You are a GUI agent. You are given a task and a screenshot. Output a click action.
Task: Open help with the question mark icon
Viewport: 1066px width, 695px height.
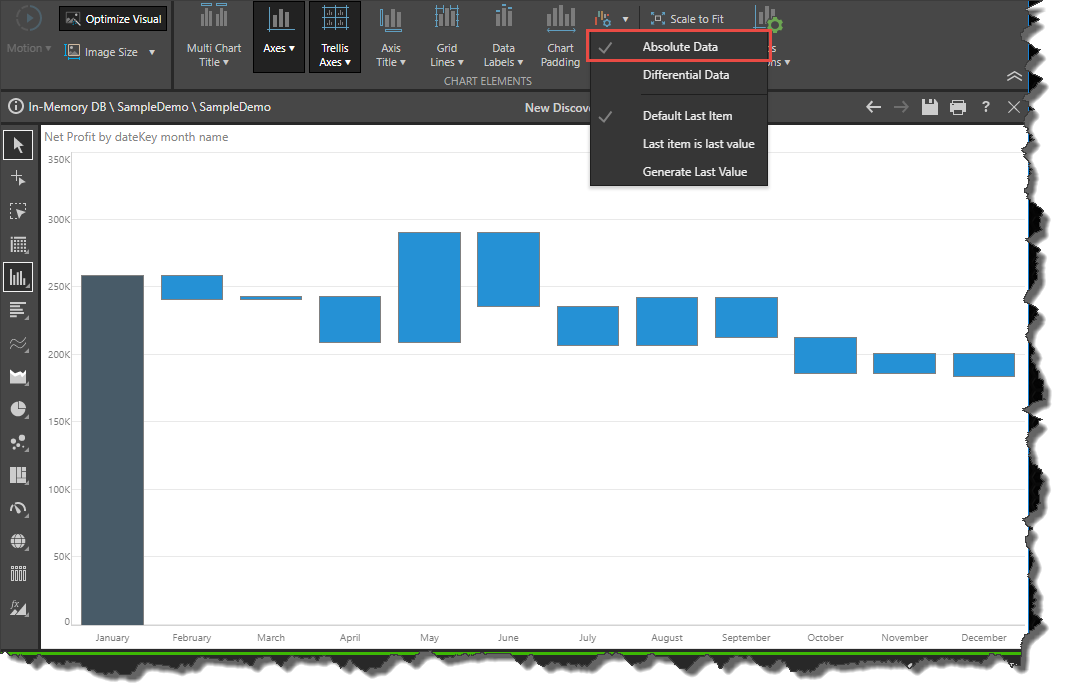point(985,107)
